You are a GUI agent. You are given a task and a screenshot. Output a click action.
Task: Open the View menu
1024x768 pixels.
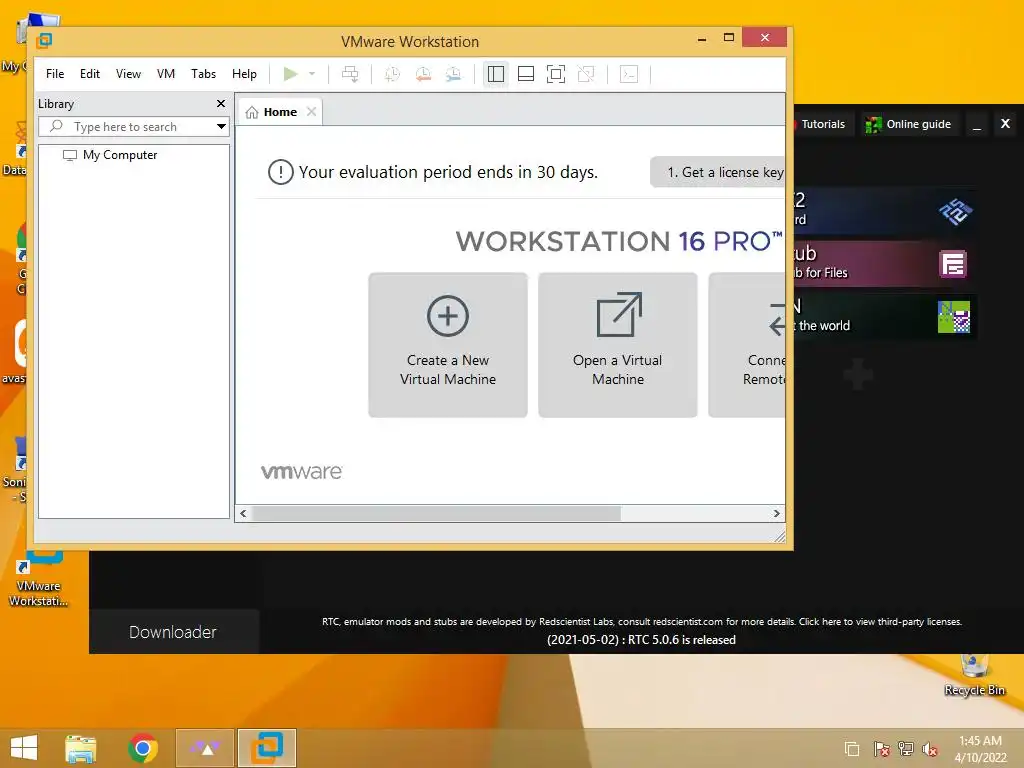coord(128,74)
